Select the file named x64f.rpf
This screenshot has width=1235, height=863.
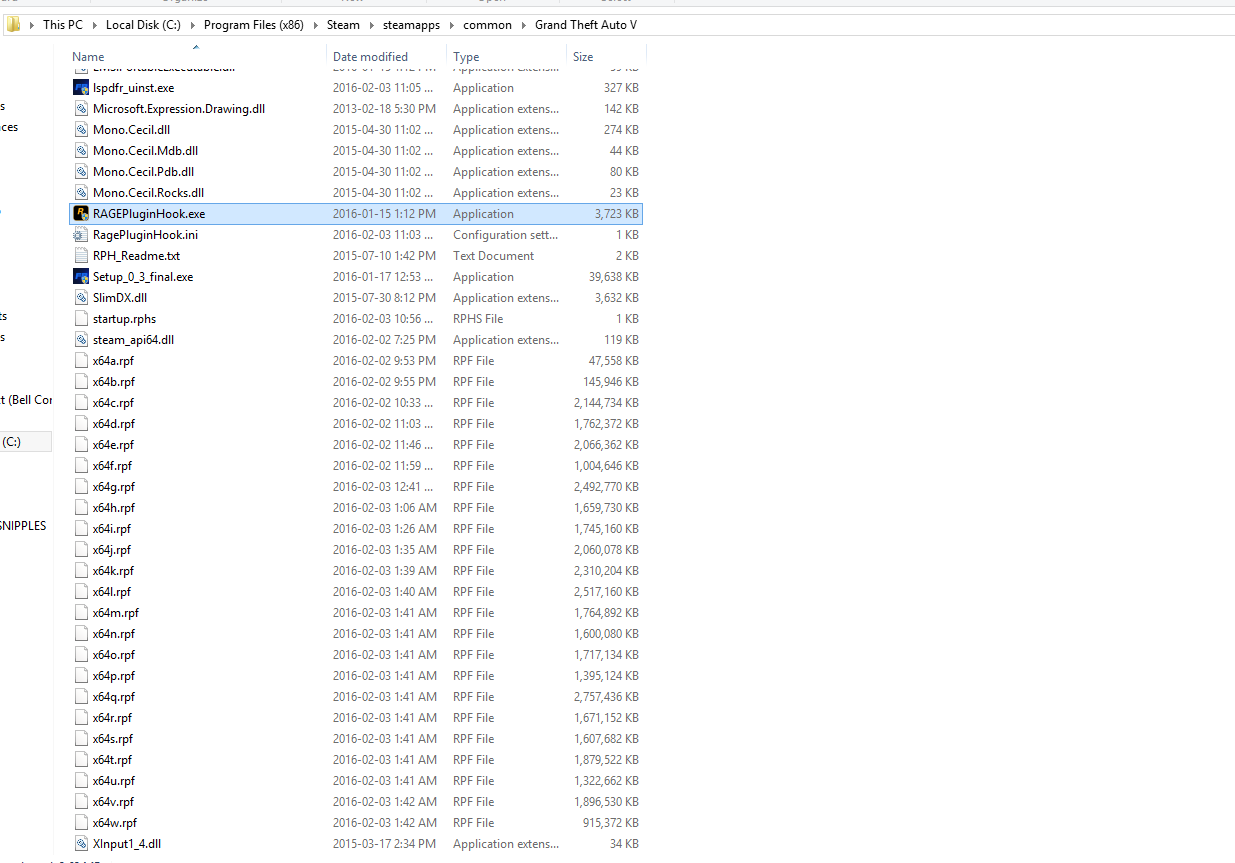pos(112,466)
